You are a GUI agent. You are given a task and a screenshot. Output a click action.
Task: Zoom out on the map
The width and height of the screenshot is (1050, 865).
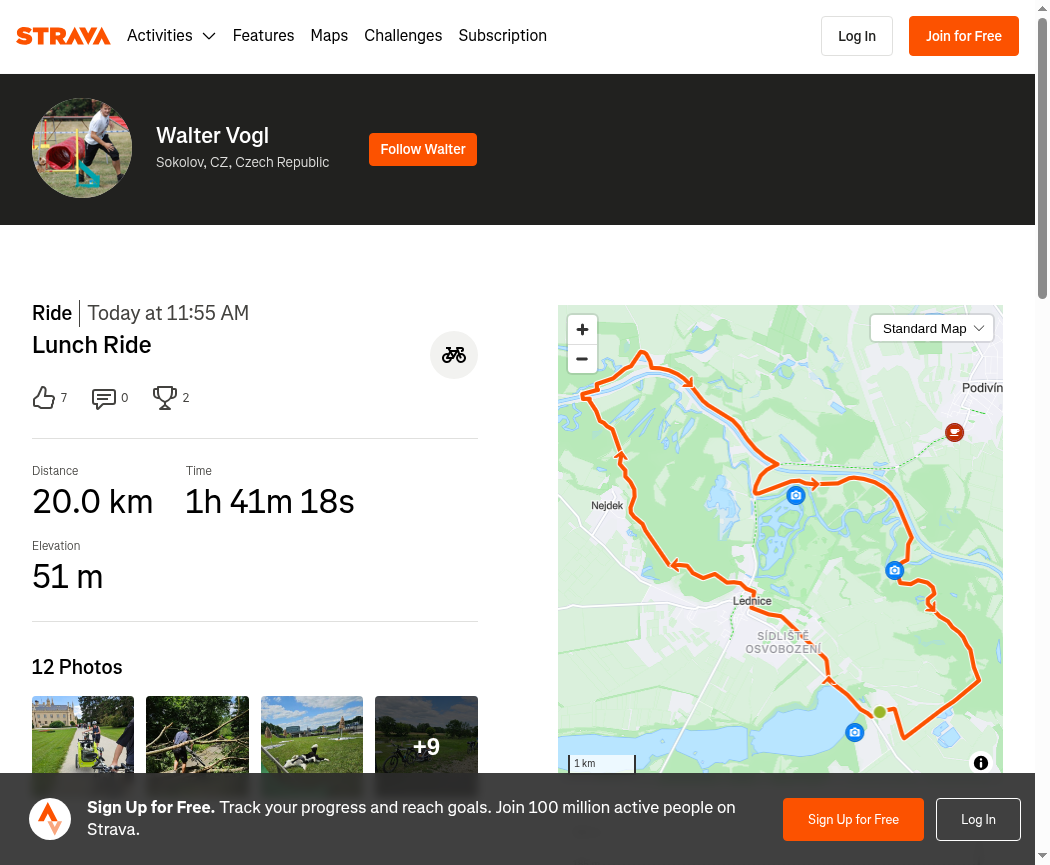(x=582, y=359)
